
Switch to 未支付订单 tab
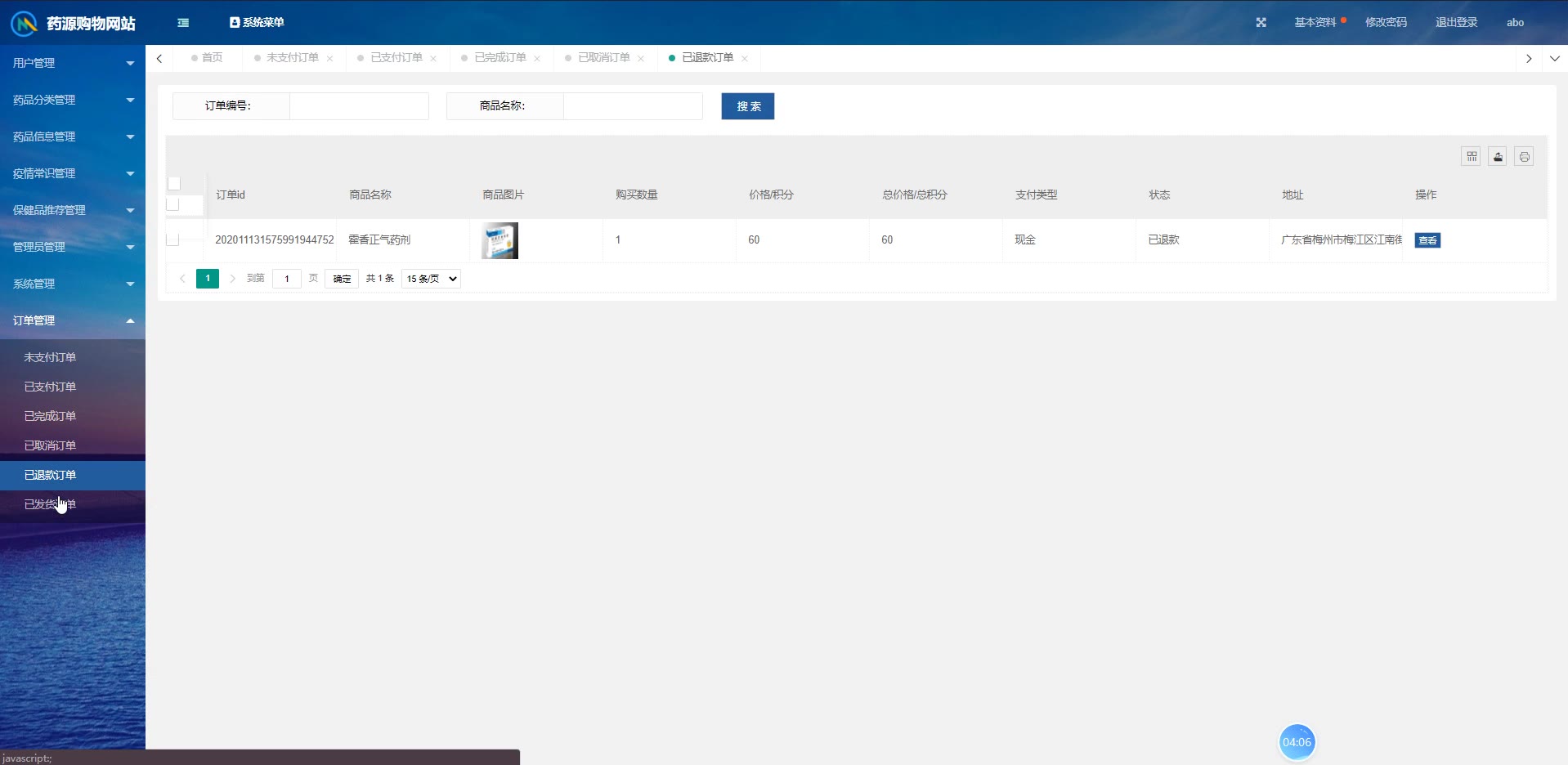tap(292, 58)
